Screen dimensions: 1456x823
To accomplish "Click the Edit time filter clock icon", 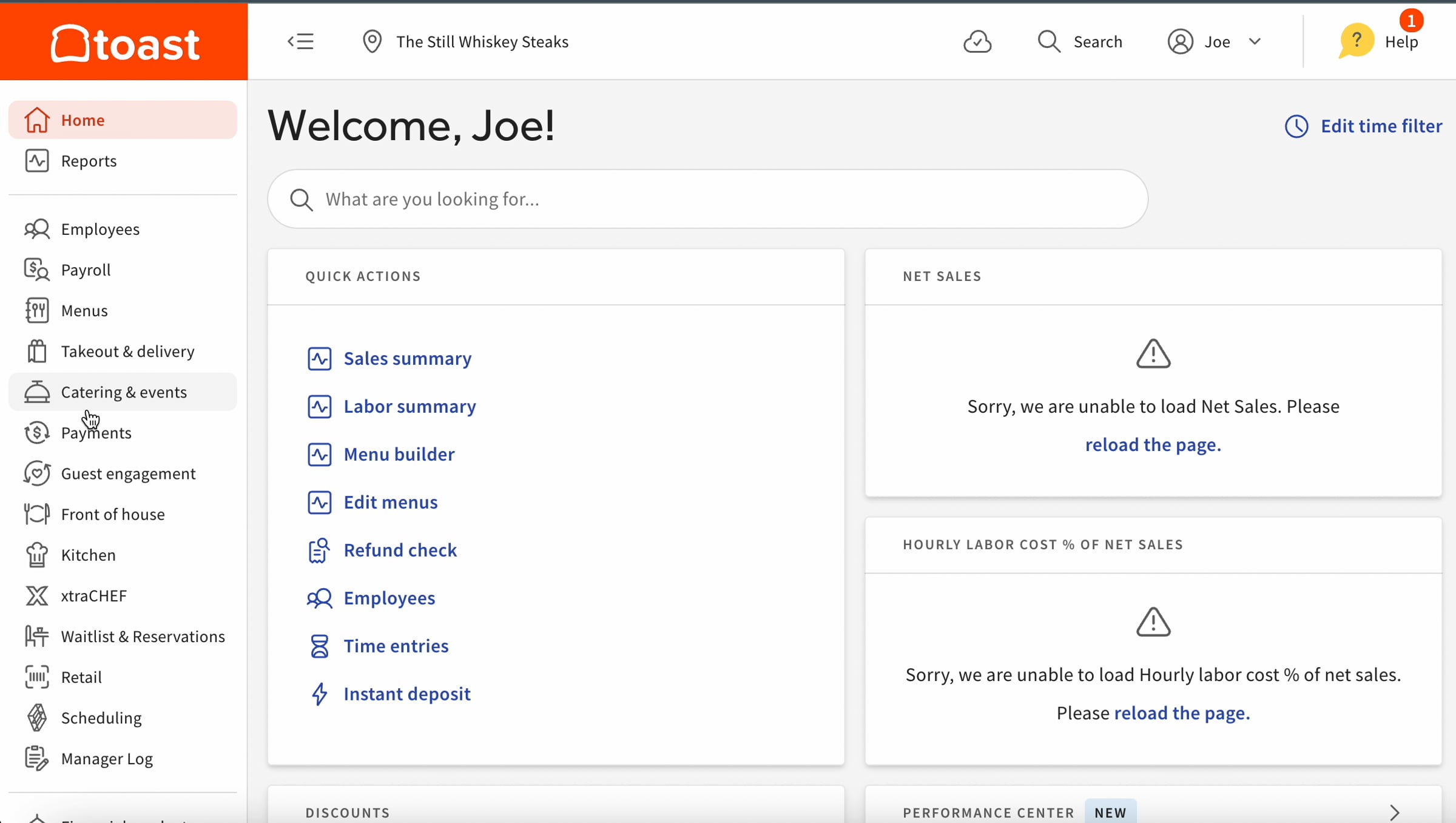I will click(x=1296, y=126).
